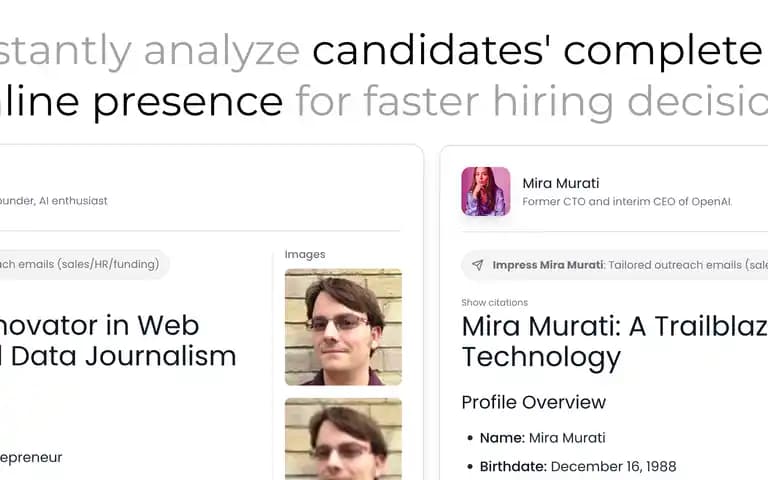Open the second, partially visible photo under Images
The width and height of the screenshot is (768, 480).
click(x=343, y=439)
